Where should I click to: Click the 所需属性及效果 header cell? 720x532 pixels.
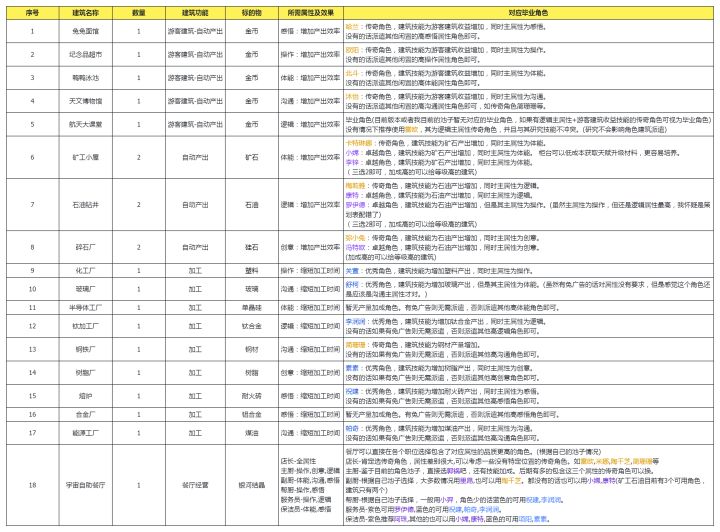pyautogui.click(x=311, y=13)
